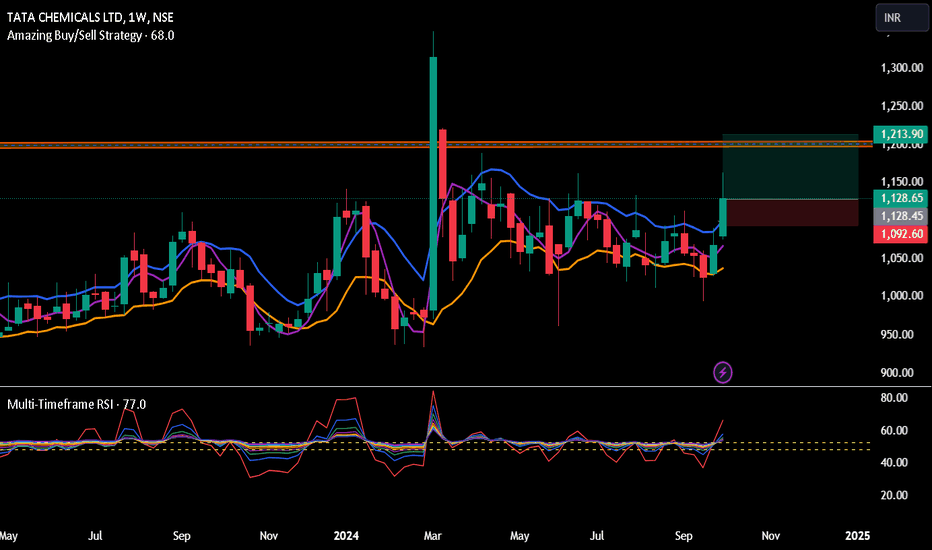Click the Nov label left of 2024
The height and width of the screenshot is (550, 932).
click(x=269, y=536)
